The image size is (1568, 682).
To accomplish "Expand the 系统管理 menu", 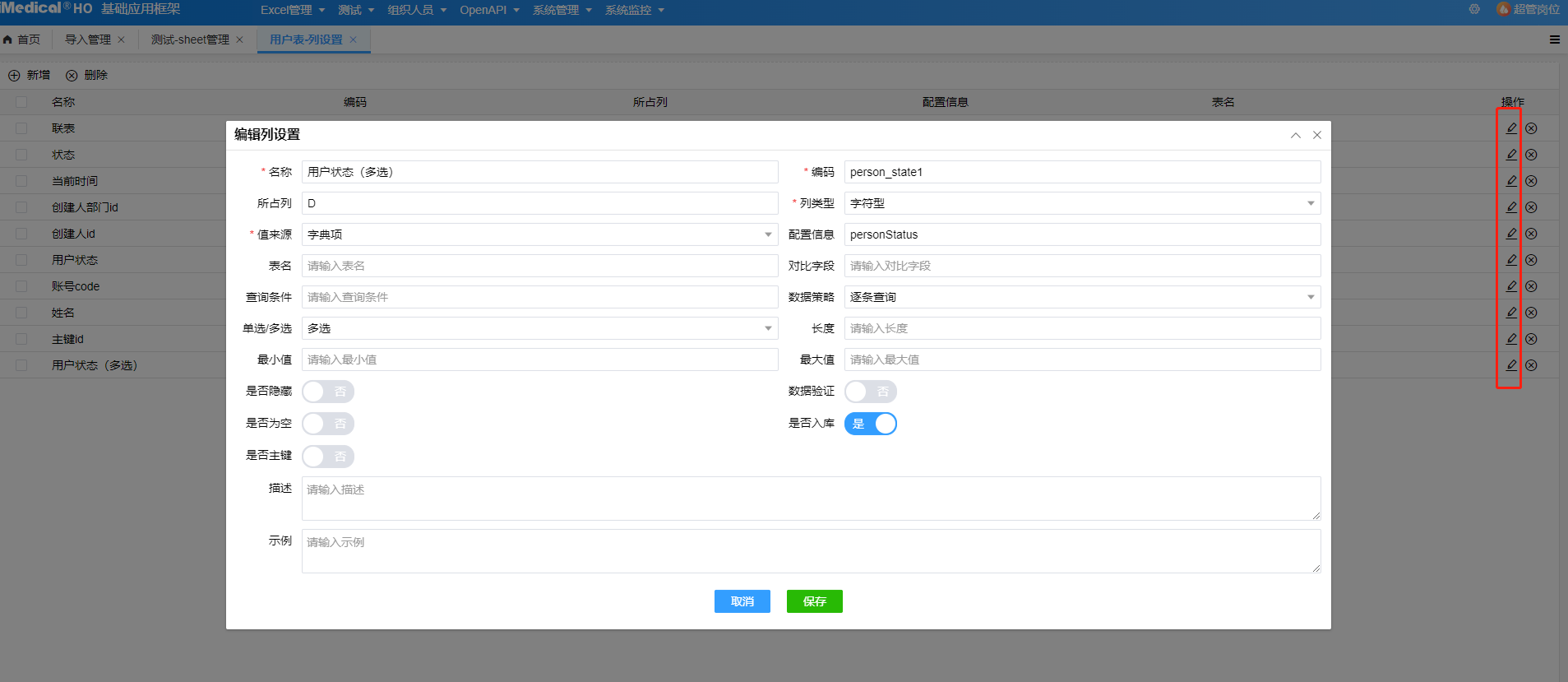I will (x=562, y=10).
